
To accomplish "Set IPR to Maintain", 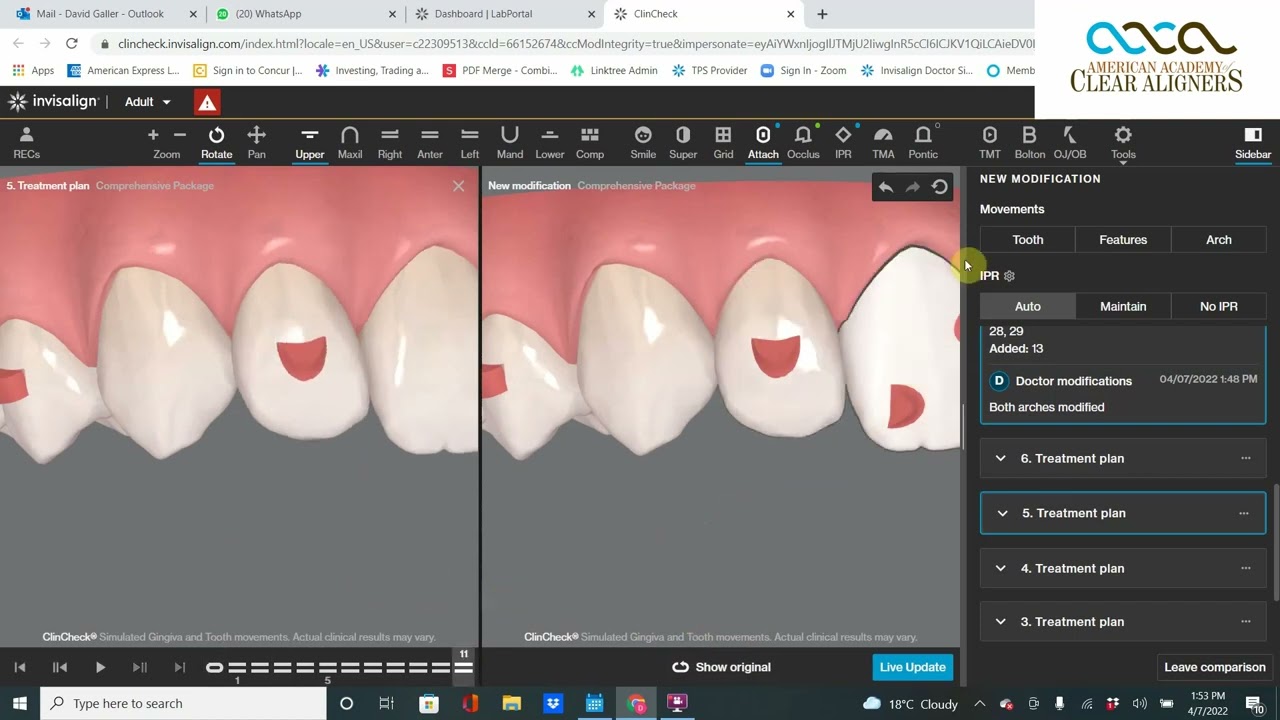I will pos(1123,306).
